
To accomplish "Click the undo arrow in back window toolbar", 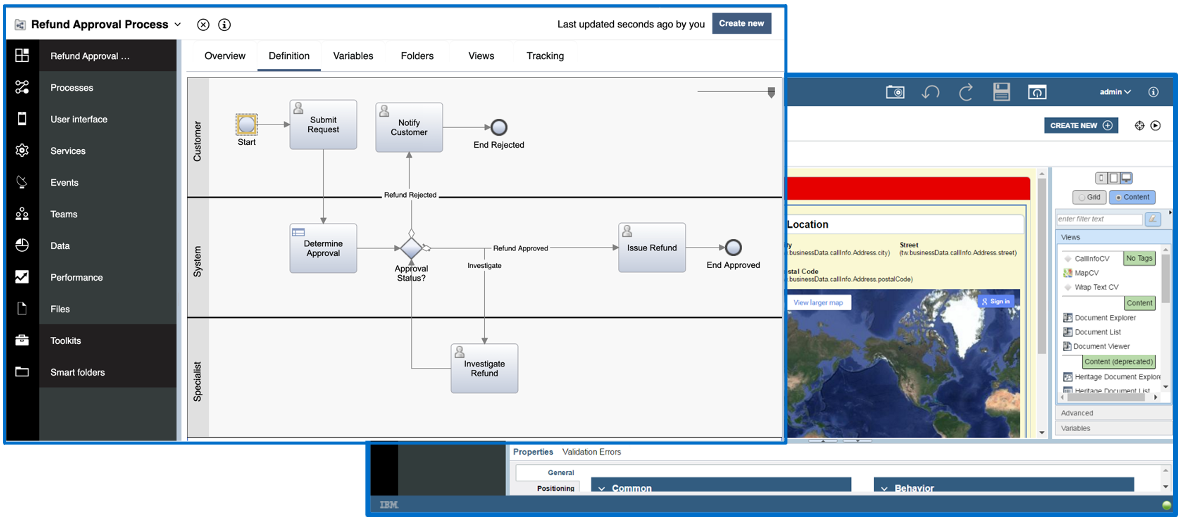I will pyautogui.click(x=931, y=92).
